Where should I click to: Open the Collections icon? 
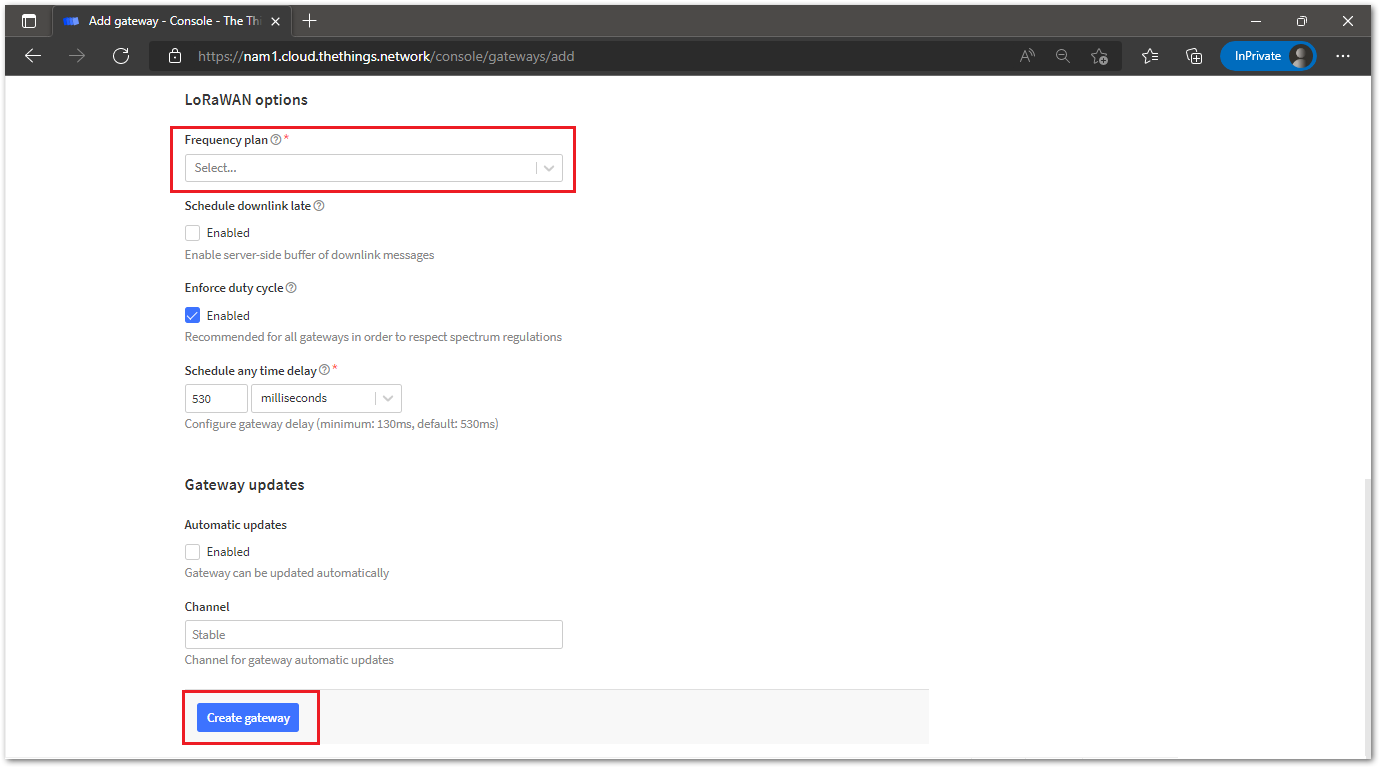(1194, 56)
